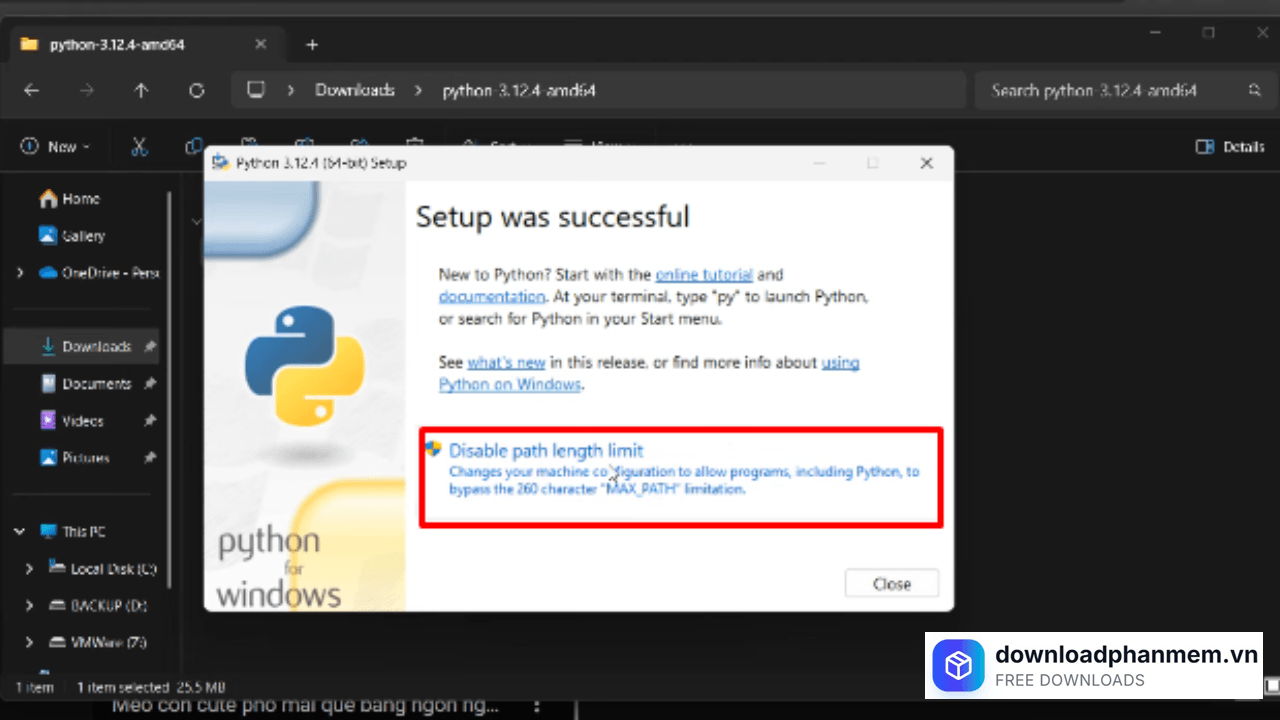Close the python-3.12.4-amd64 tab
This screenshot has height=720, width=1280.
pyautogui.click(x=261, y=45)
